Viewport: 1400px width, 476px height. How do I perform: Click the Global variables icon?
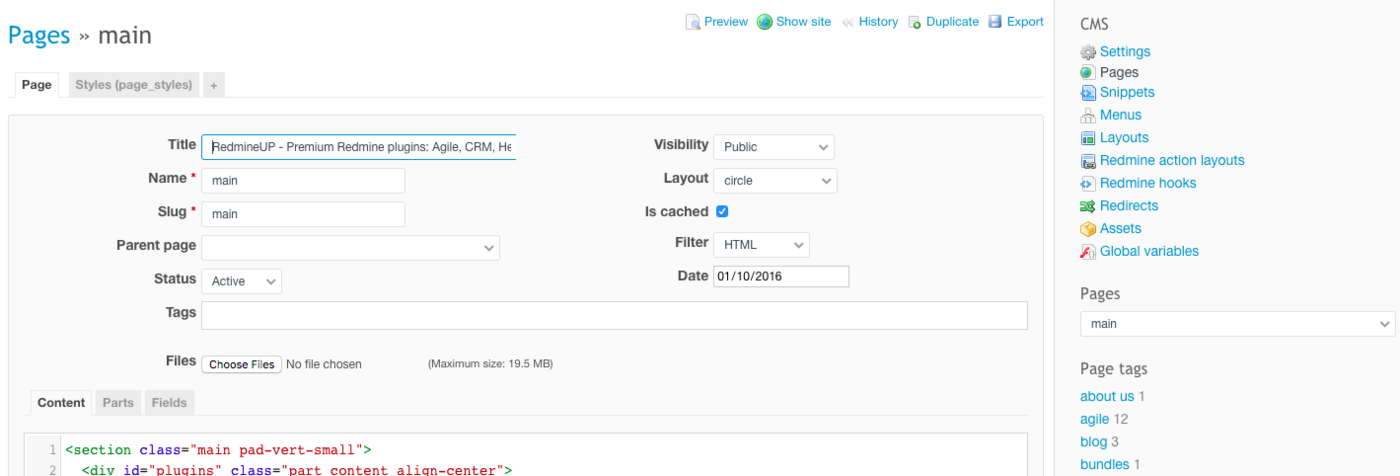[x=1088, y=252]
